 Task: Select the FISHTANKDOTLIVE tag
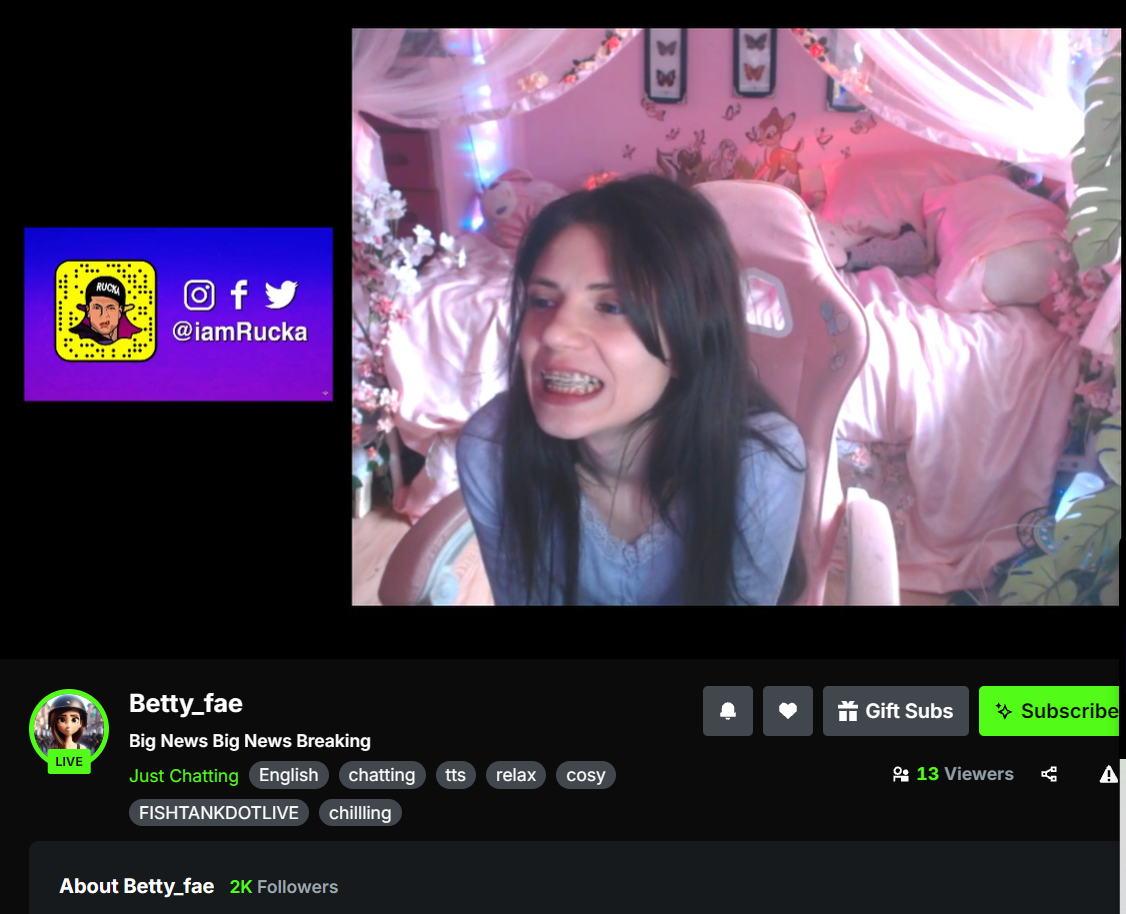tap(219, 813)
